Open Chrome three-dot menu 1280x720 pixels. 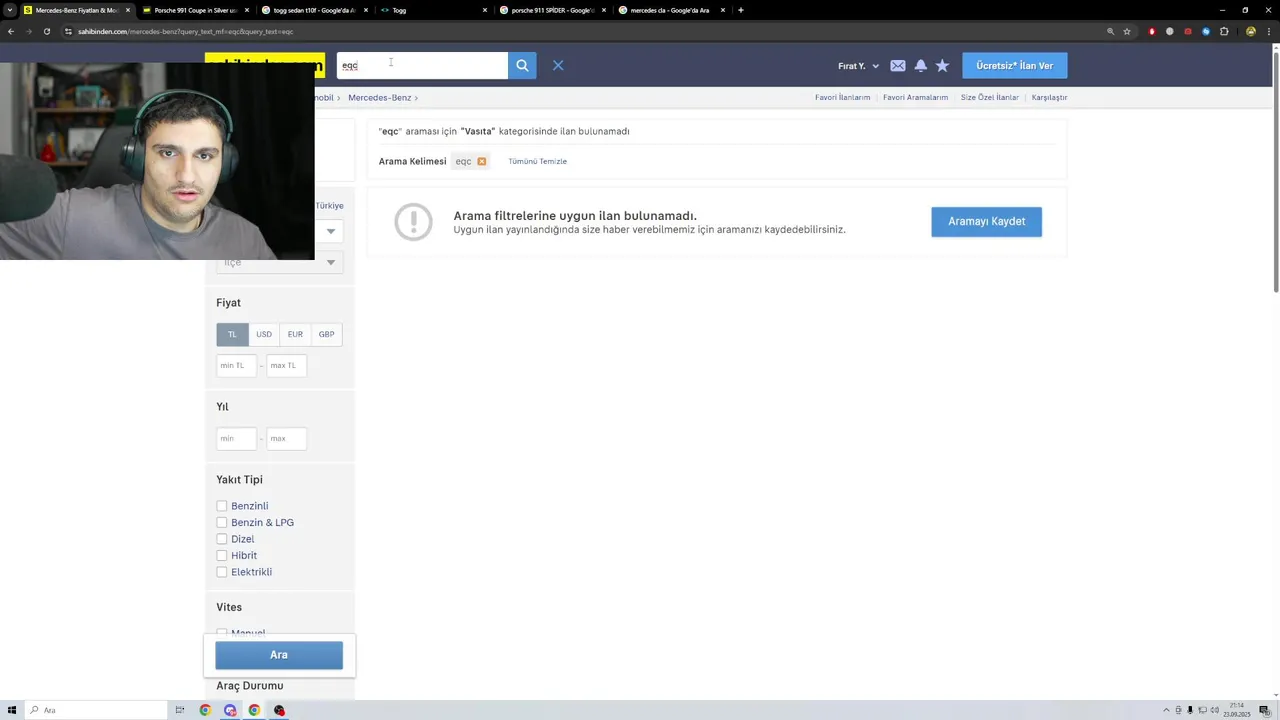point(1269,31)
